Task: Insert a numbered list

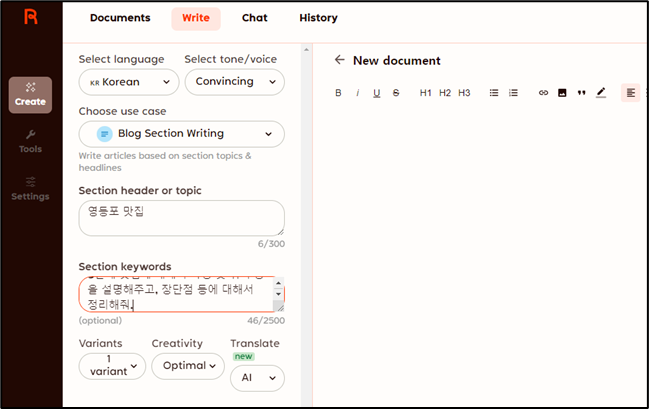Action: point(513,93)
